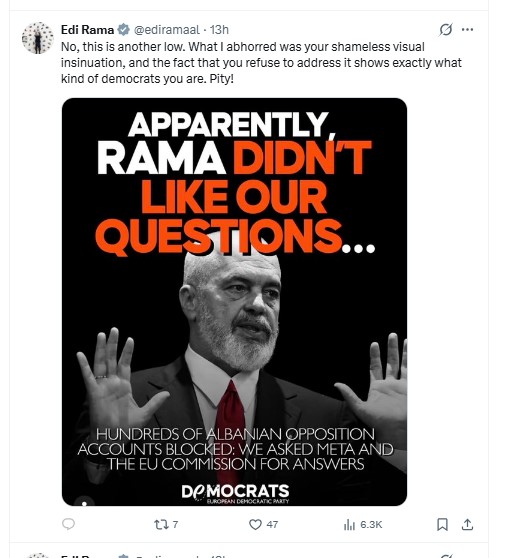Click the verified badge next to Edi Rama
This screenshot has height=558, width=507.
[x=123, y=30]
